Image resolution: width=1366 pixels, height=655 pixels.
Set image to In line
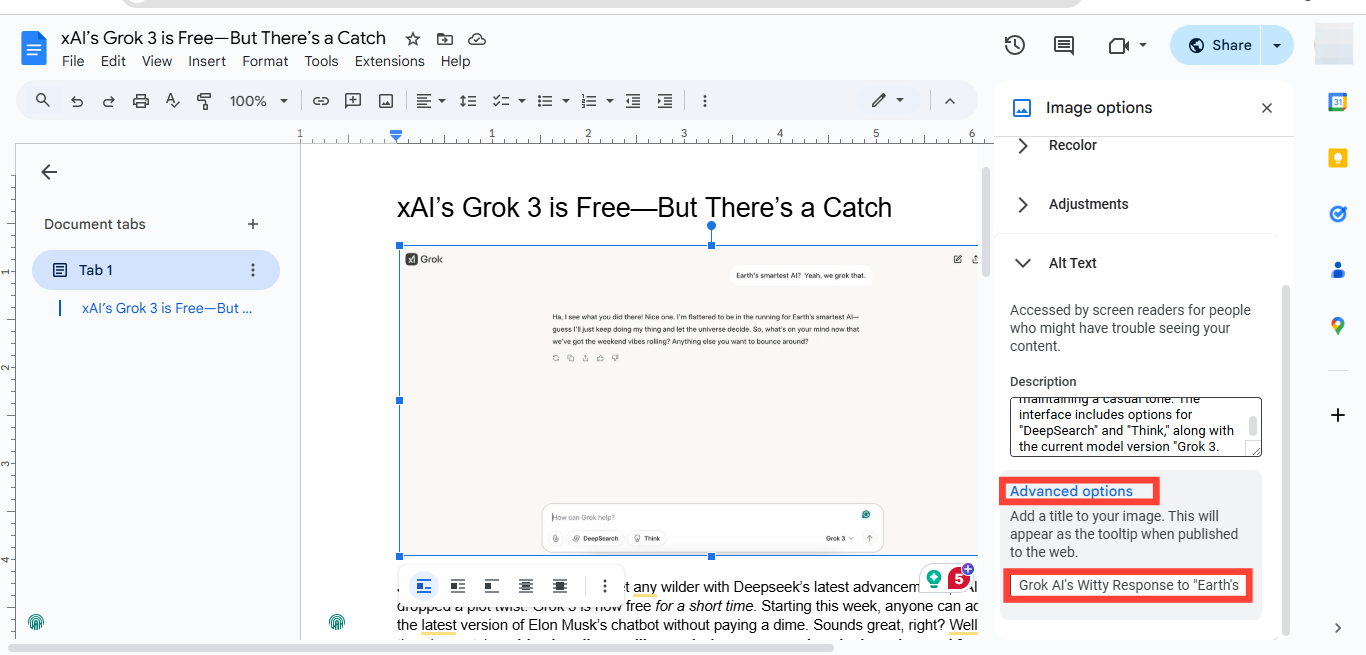tap(424, 586)
